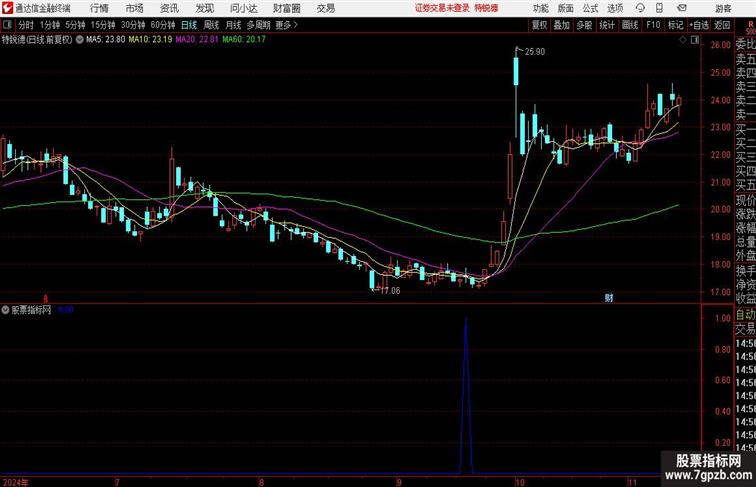Open the 资讯 menu
Screen dimensions: 756x487
coord(169,8)
